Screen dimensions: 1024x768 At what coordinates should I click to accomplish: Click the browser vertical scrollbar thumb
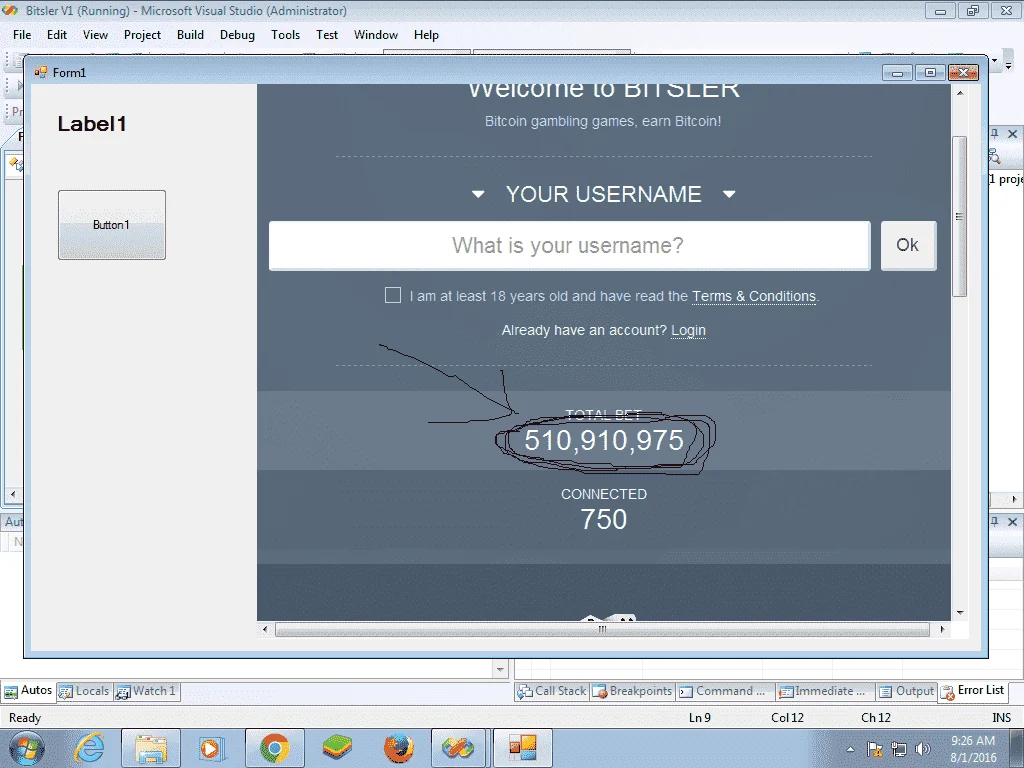(959, 216)
